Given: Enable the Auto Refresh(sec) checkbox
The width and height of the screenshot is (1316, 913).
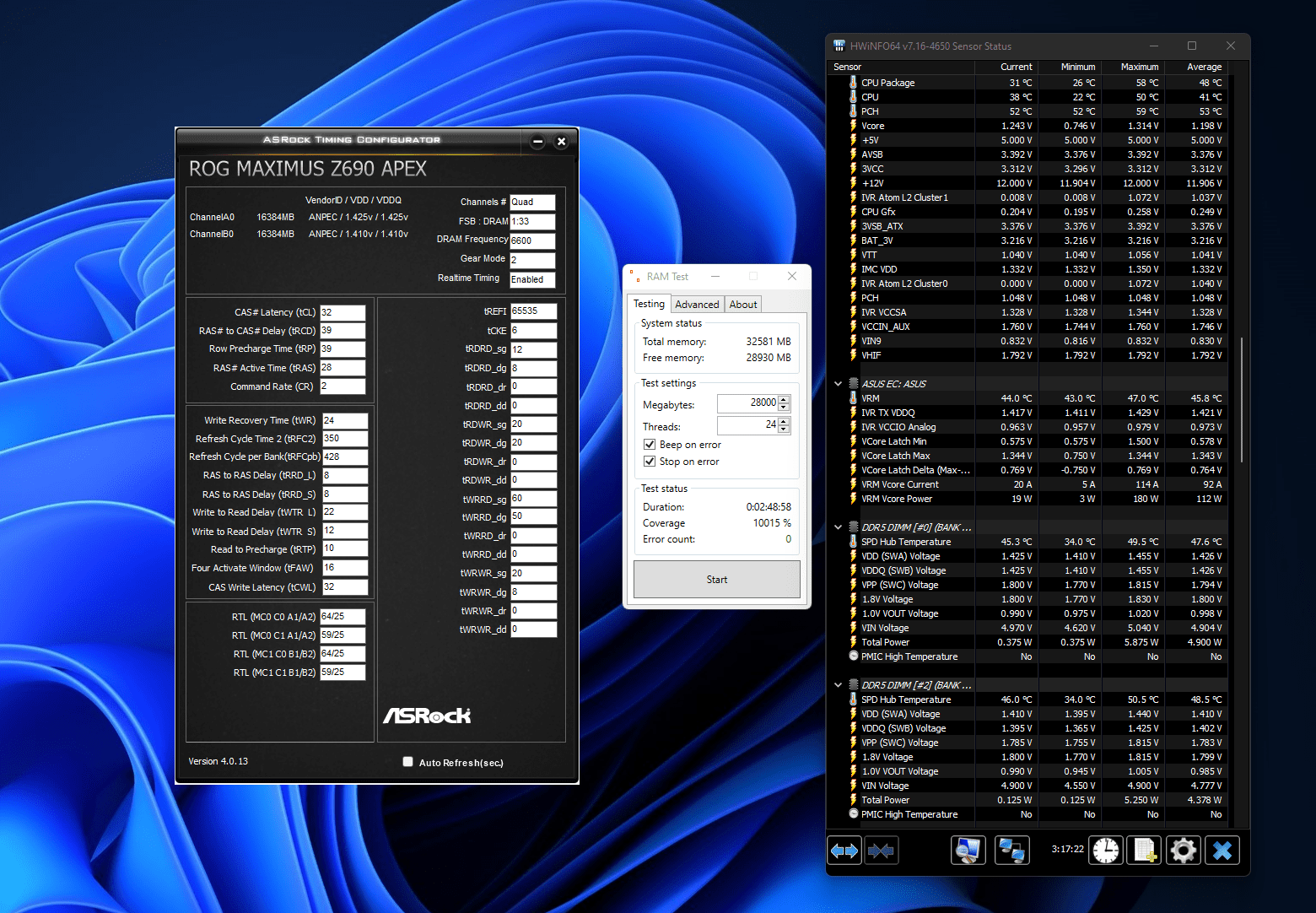Looking at the screenshot, I should 408,762.
